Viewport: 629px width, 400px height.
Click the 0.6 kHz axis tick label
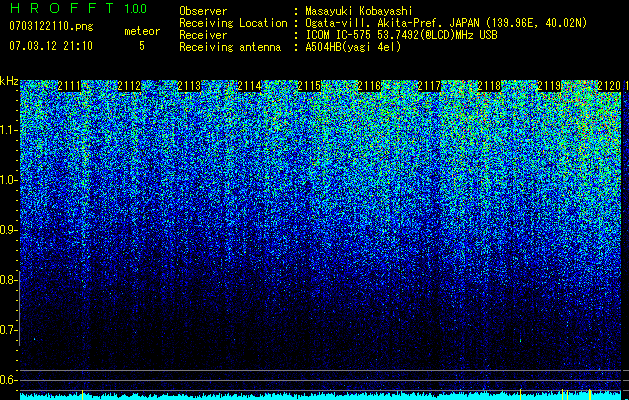(x=8, y=380)
